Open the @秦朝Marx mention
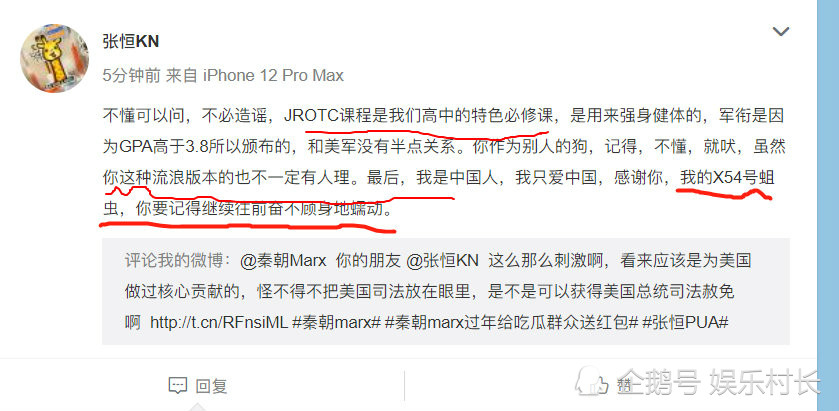 pyautogui.click(x=284, y=261)
